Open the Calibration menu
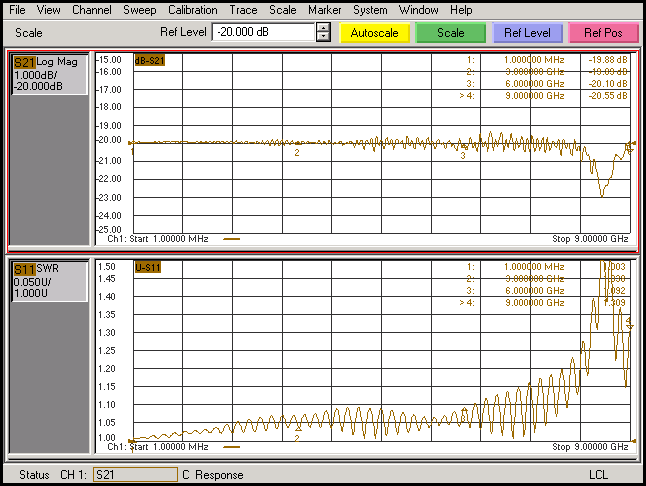This screenshot has width=646, height=486. (192, 10)
